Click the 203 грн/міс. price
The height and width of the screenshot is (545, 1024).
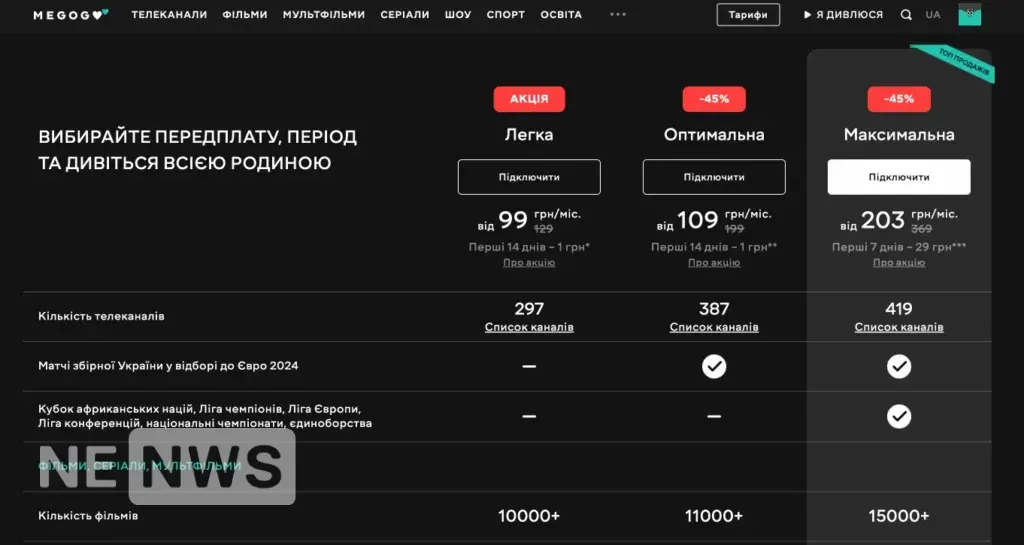[x=899, y=220]
